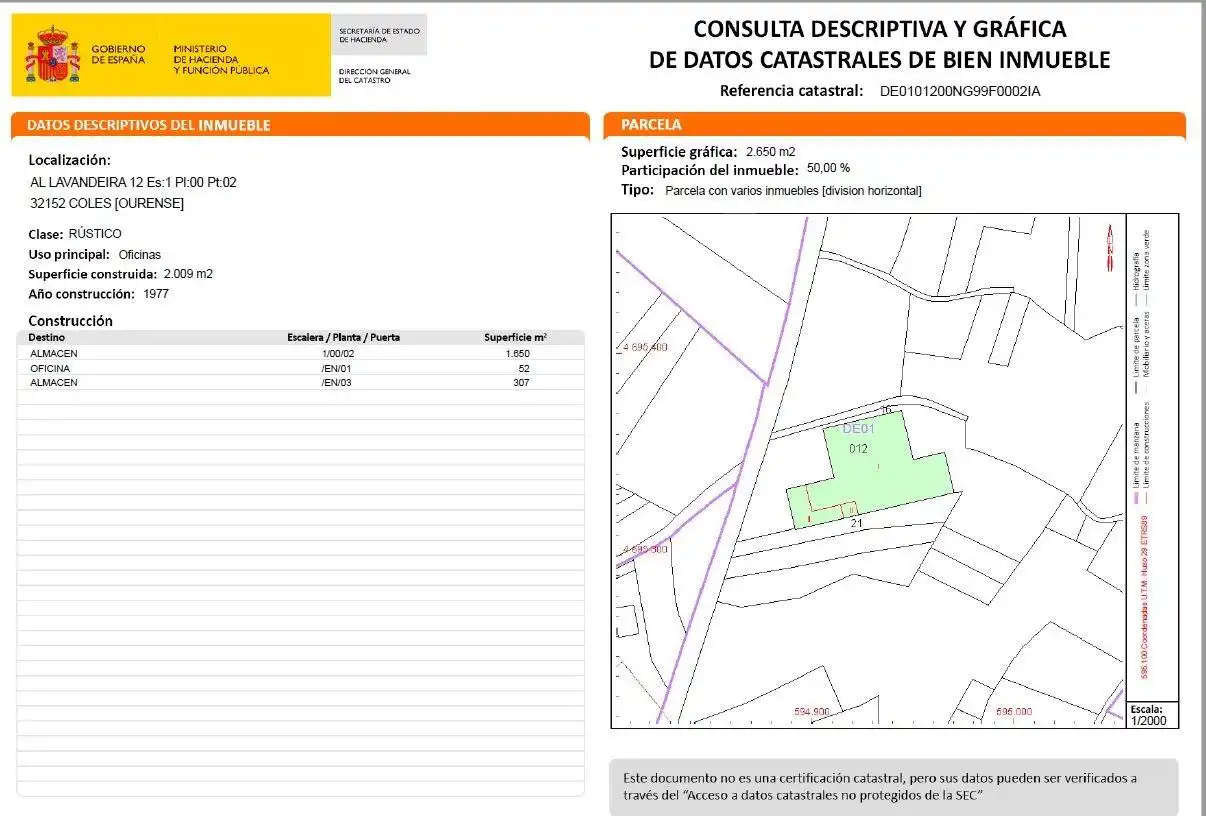Click the north arrow compass symbol
The height and width of the screenshot is (816, 1206).
[x=1109, y=248]
